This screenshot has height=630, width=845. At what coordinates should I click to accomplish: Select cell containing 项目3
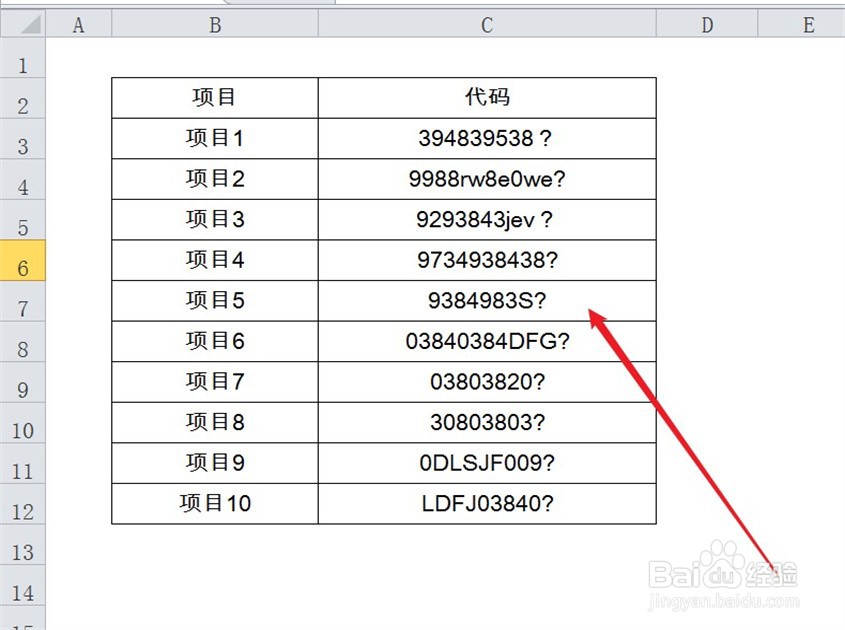(215, 220)
